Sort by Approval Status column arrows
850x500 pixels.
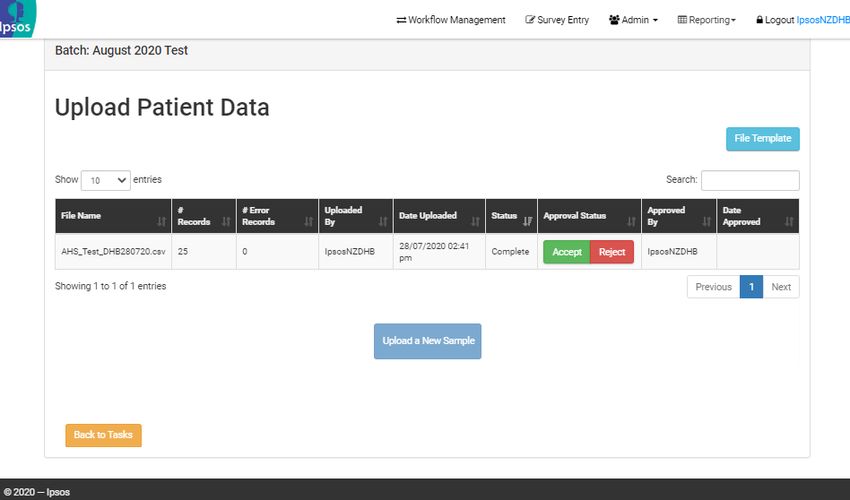631,221
